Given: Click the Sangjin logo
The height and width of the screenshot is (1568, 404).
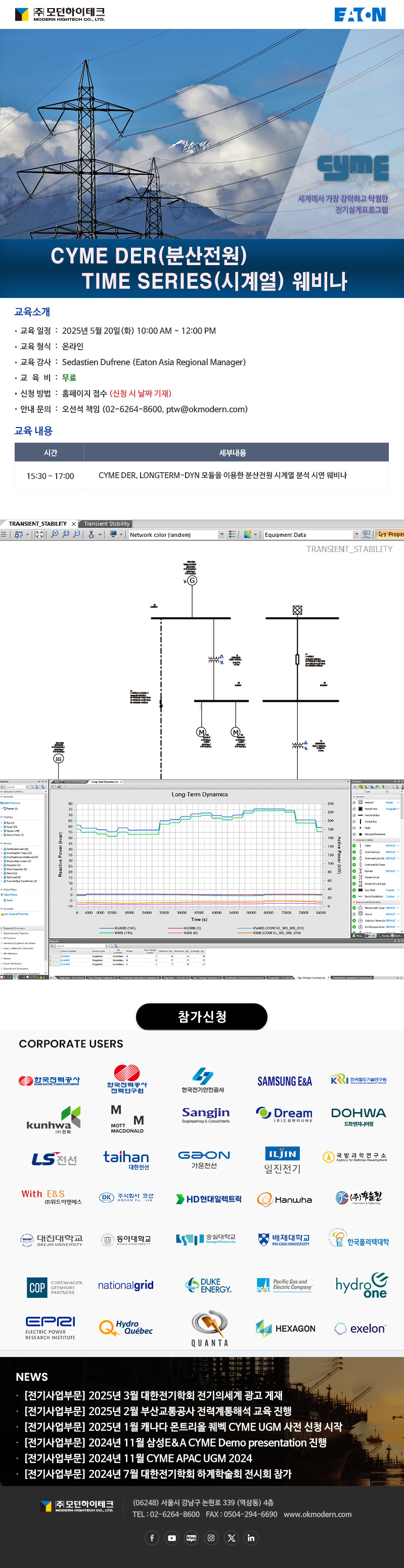Looking at the screenshot, I should pos(206,1115).
